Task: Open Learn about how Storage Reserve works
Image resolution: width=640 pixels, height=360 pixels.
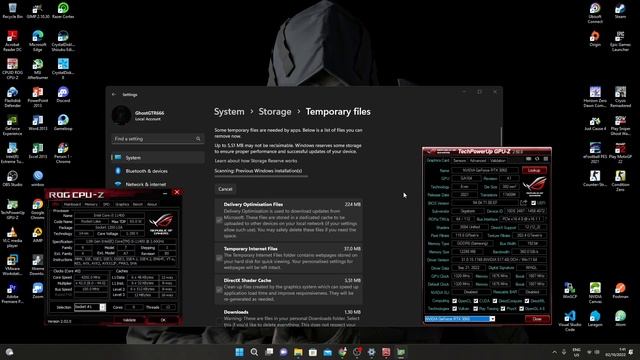Action: click(256, 161)
